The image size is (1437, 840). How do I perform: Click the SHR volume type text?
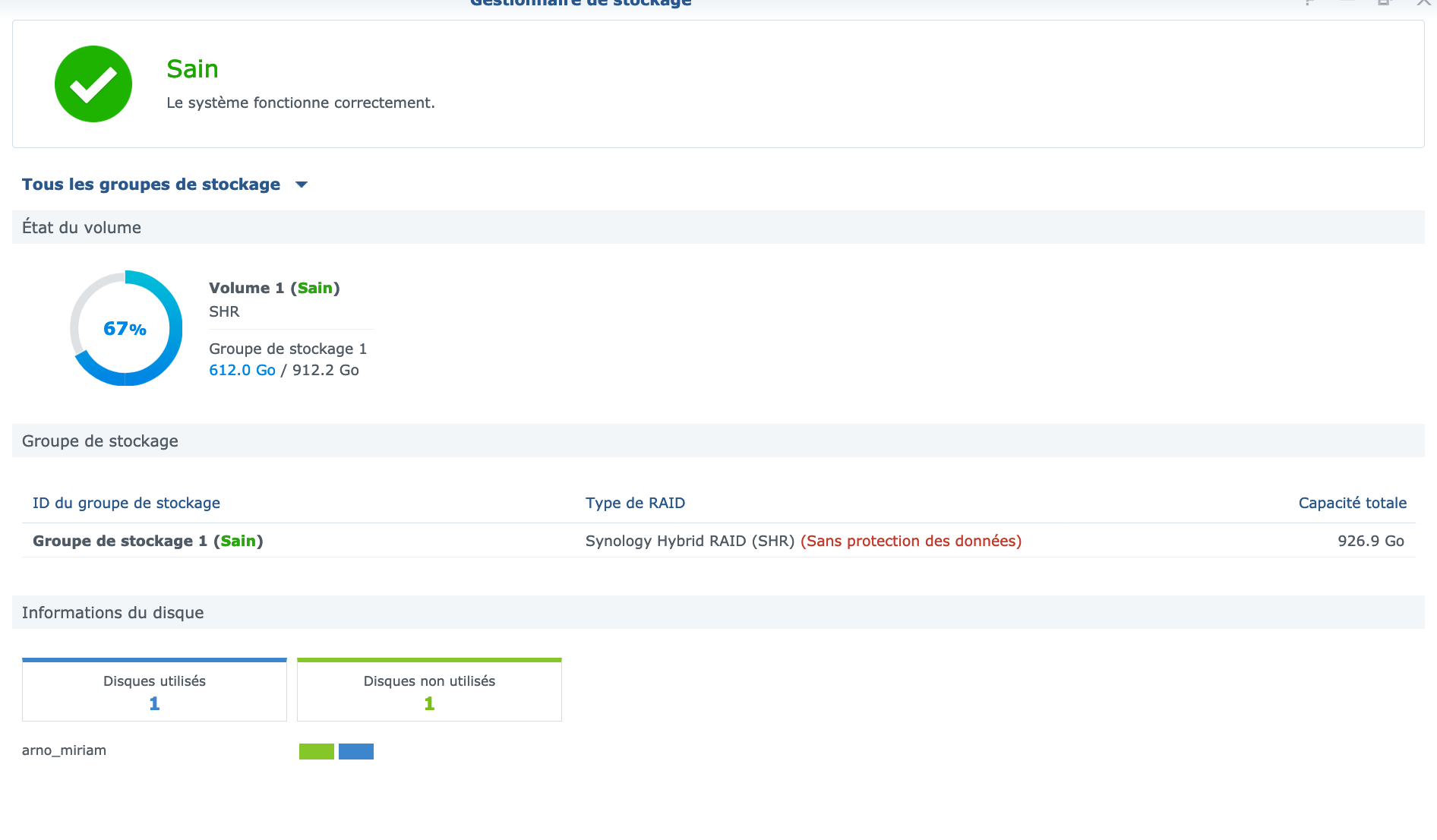pyautogui.click(x=224, y=311)
